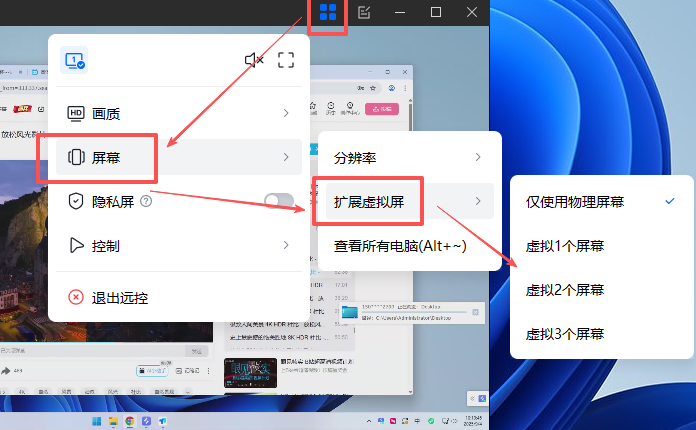This screenshot has height=430, width=696.
Task: Click 退出远控 to end remote session
Action: (120, 297)
